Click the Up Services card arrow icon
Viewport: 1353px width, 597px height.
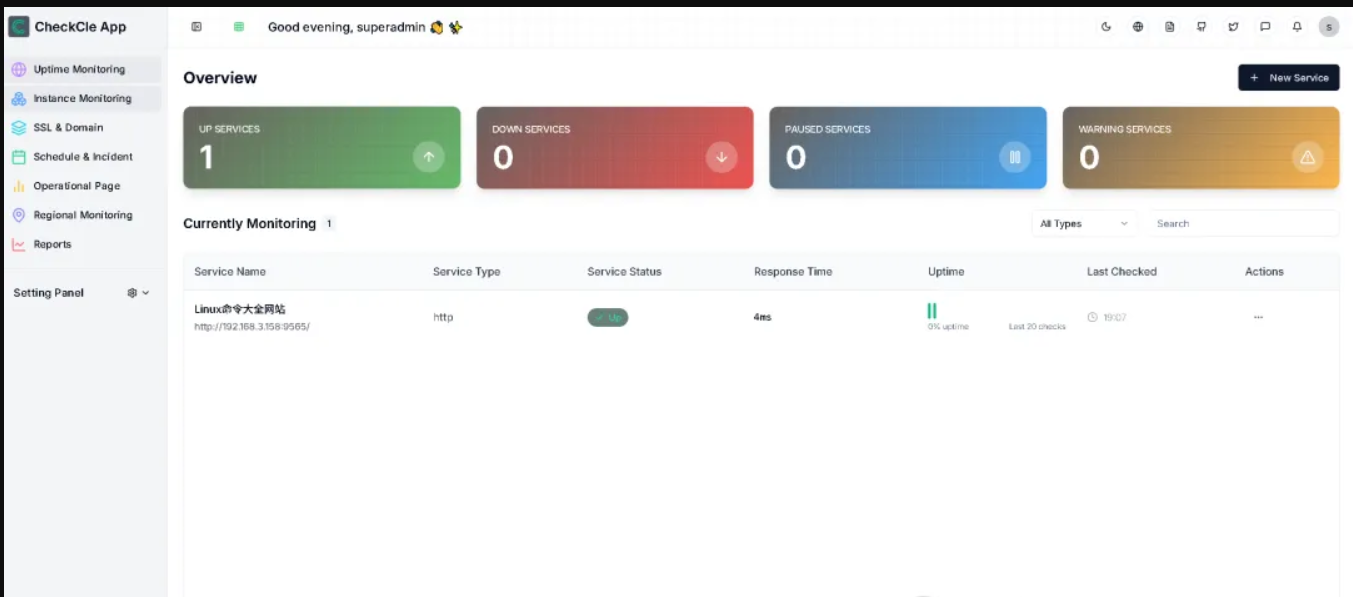tap(429, 157)
